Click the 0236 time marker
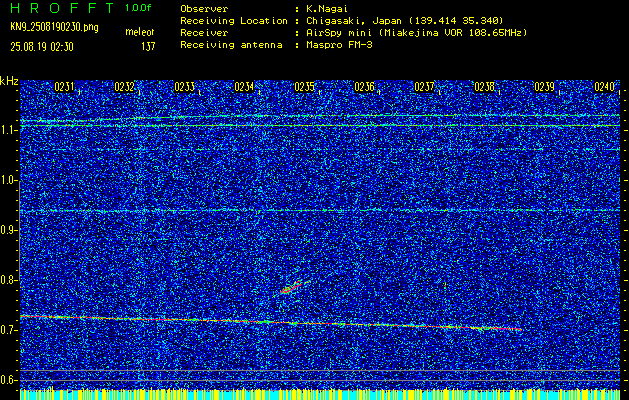 point(364,87)
